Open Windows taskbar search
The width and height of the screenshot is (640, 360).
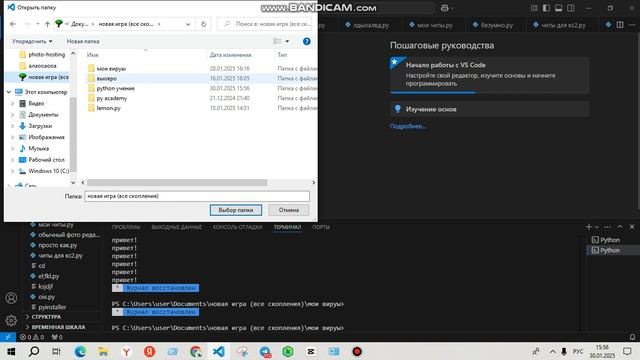point(34,351)
